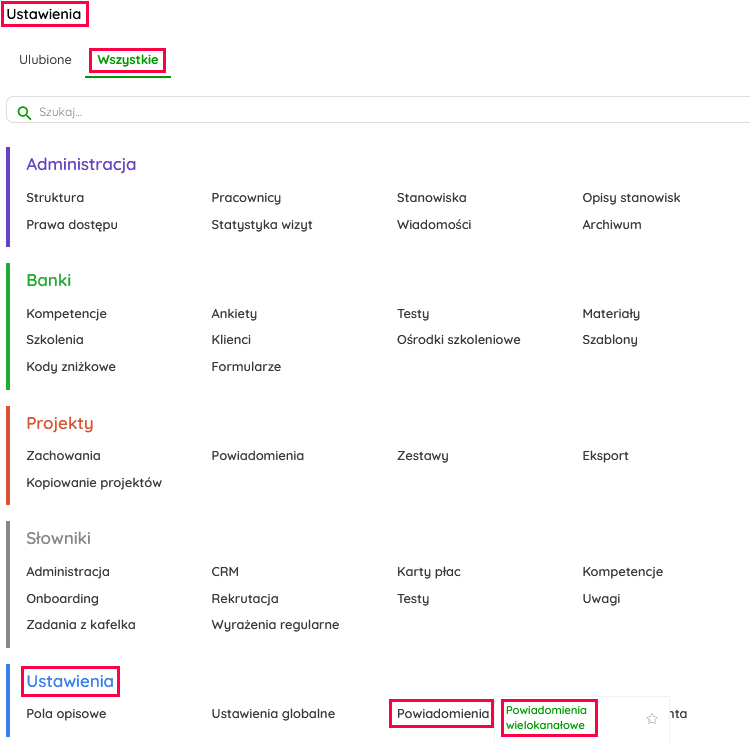Select Ośrodki szkoleniowe
Image resolution: width=750 pixels, height=743 pixels.
458,340
